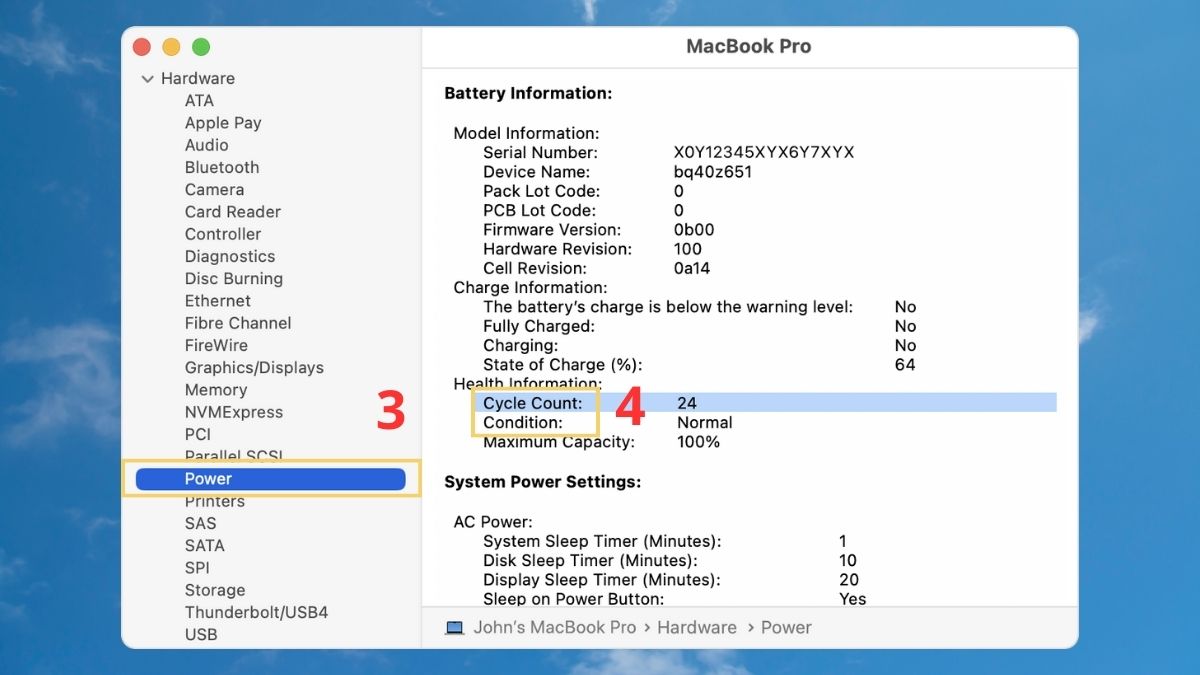Open the Memory section
Screen dimensions: 1200x675
[x=216, y=389]
